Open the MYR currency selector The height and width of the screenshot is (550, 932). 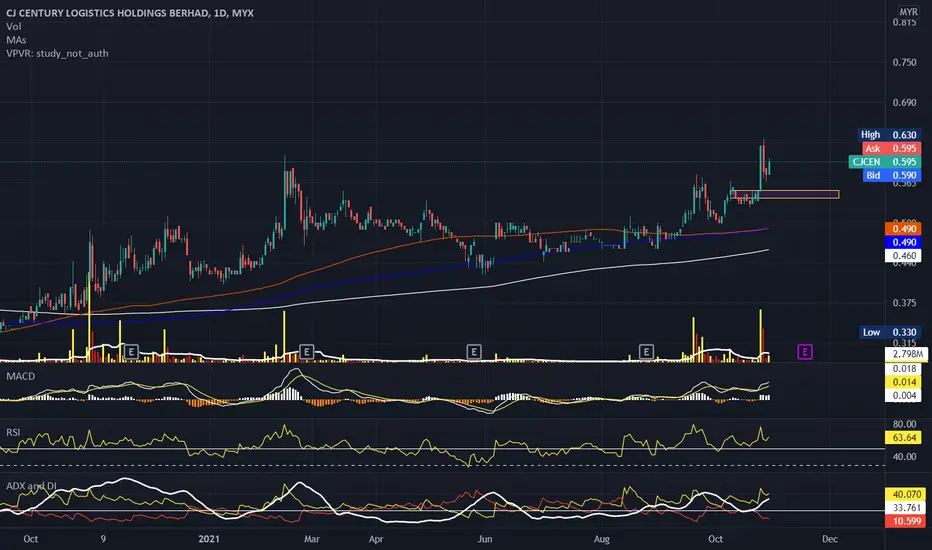tap(908, 12)
